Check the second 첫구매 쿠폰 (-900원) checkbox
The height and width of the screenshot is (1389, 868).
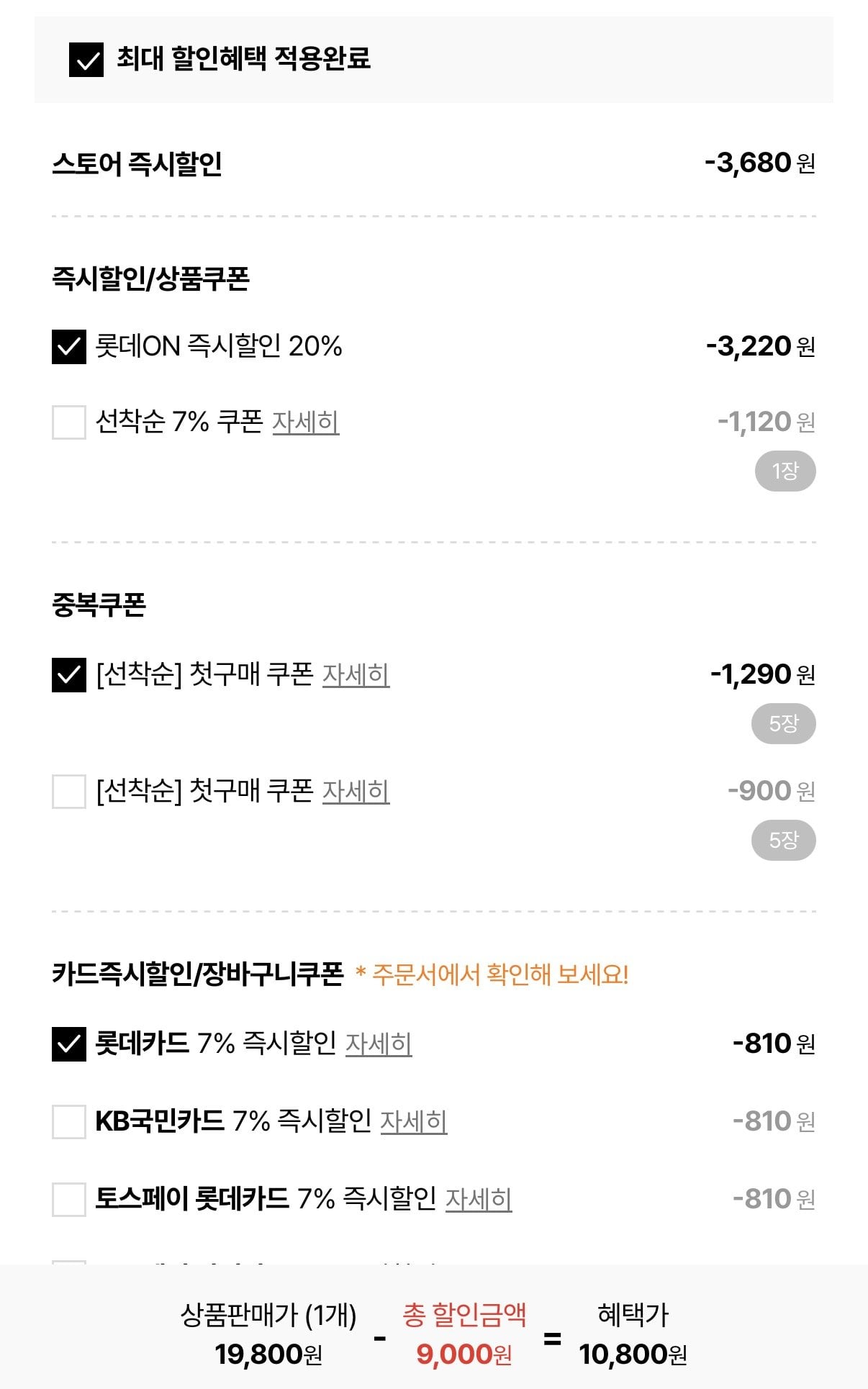69,792
